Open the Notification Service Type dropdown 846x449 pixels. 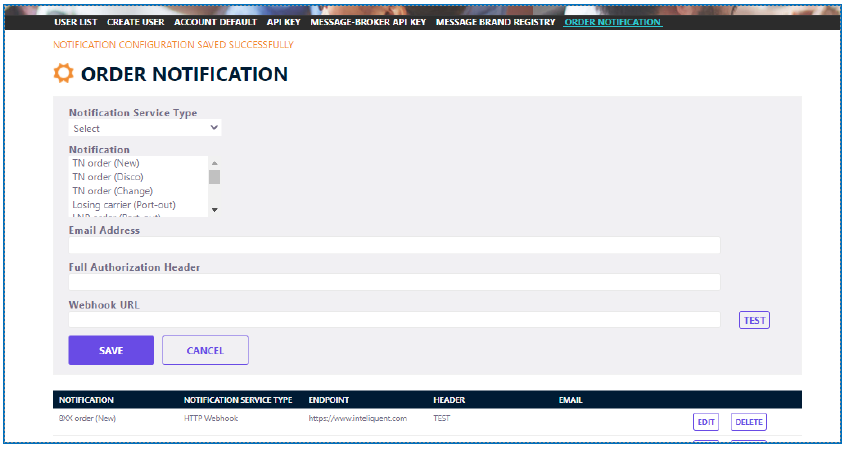[145, 128]
